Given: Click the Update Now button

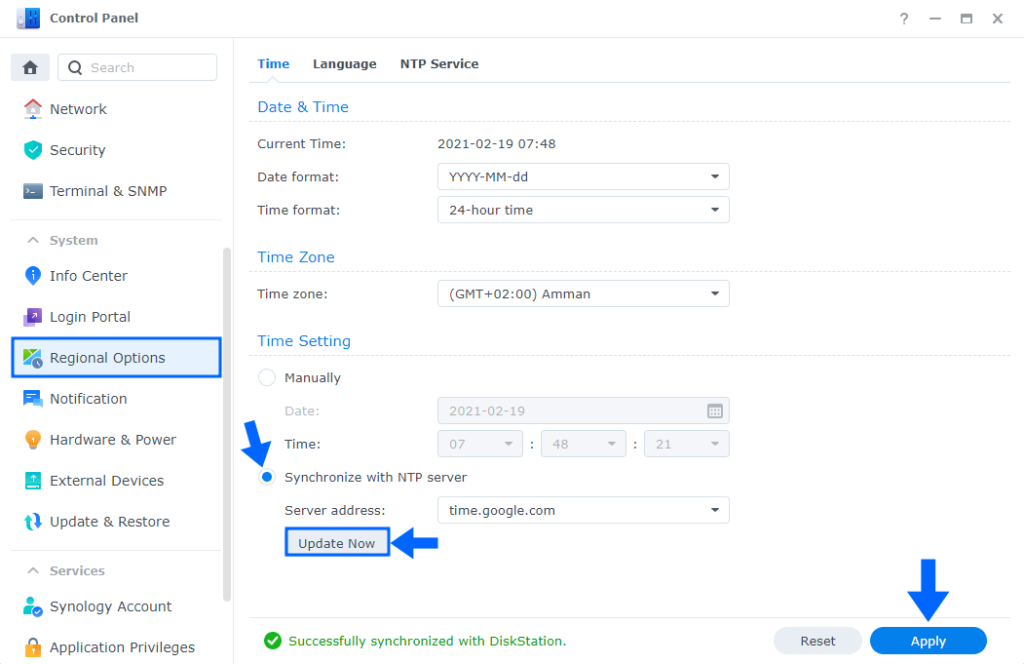Looking at the screenshot, I should [x=336, y=541].
